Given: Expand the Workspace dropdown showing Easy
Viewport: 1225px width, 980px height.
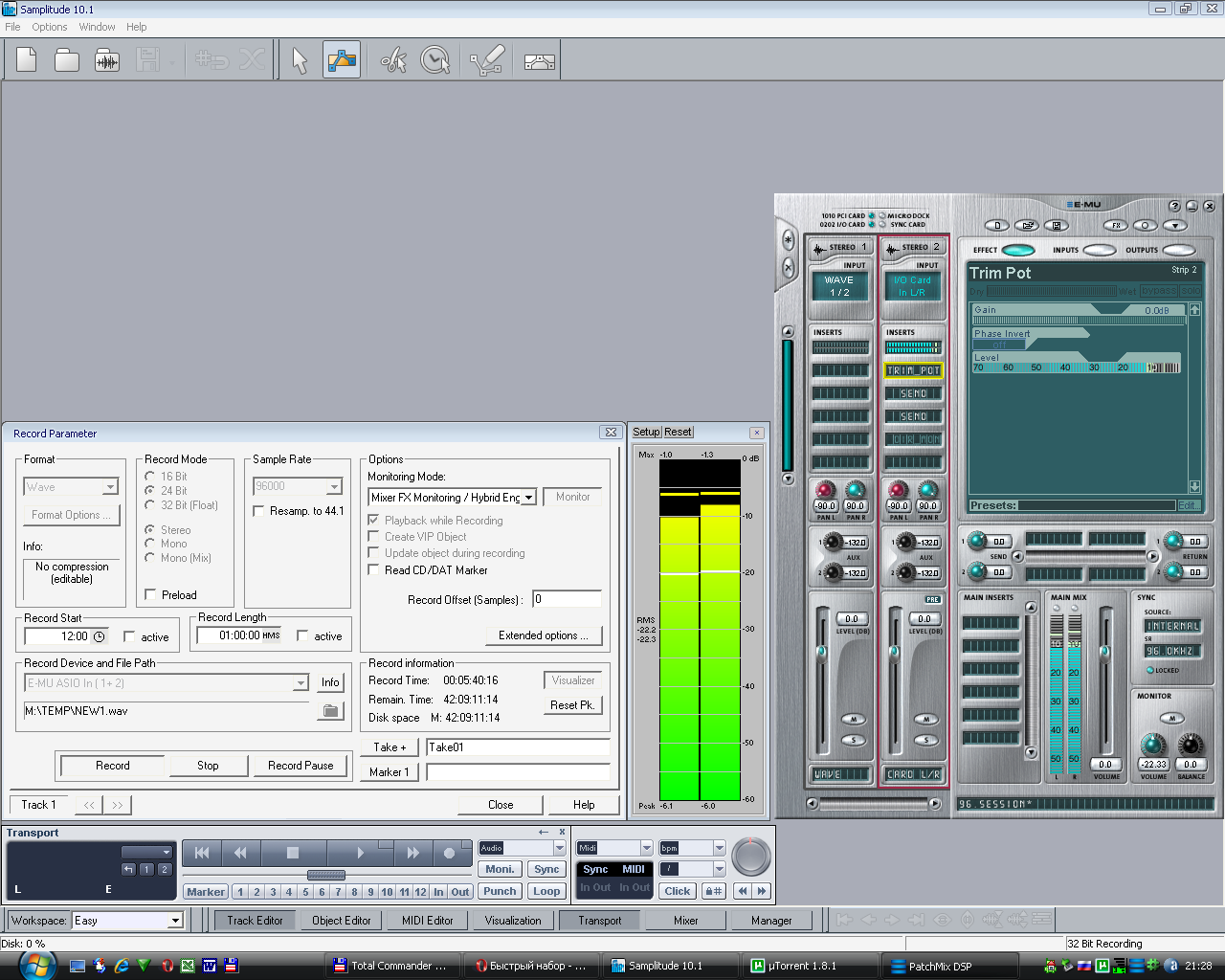Looking at the screenshot, I should pos(175,921).
